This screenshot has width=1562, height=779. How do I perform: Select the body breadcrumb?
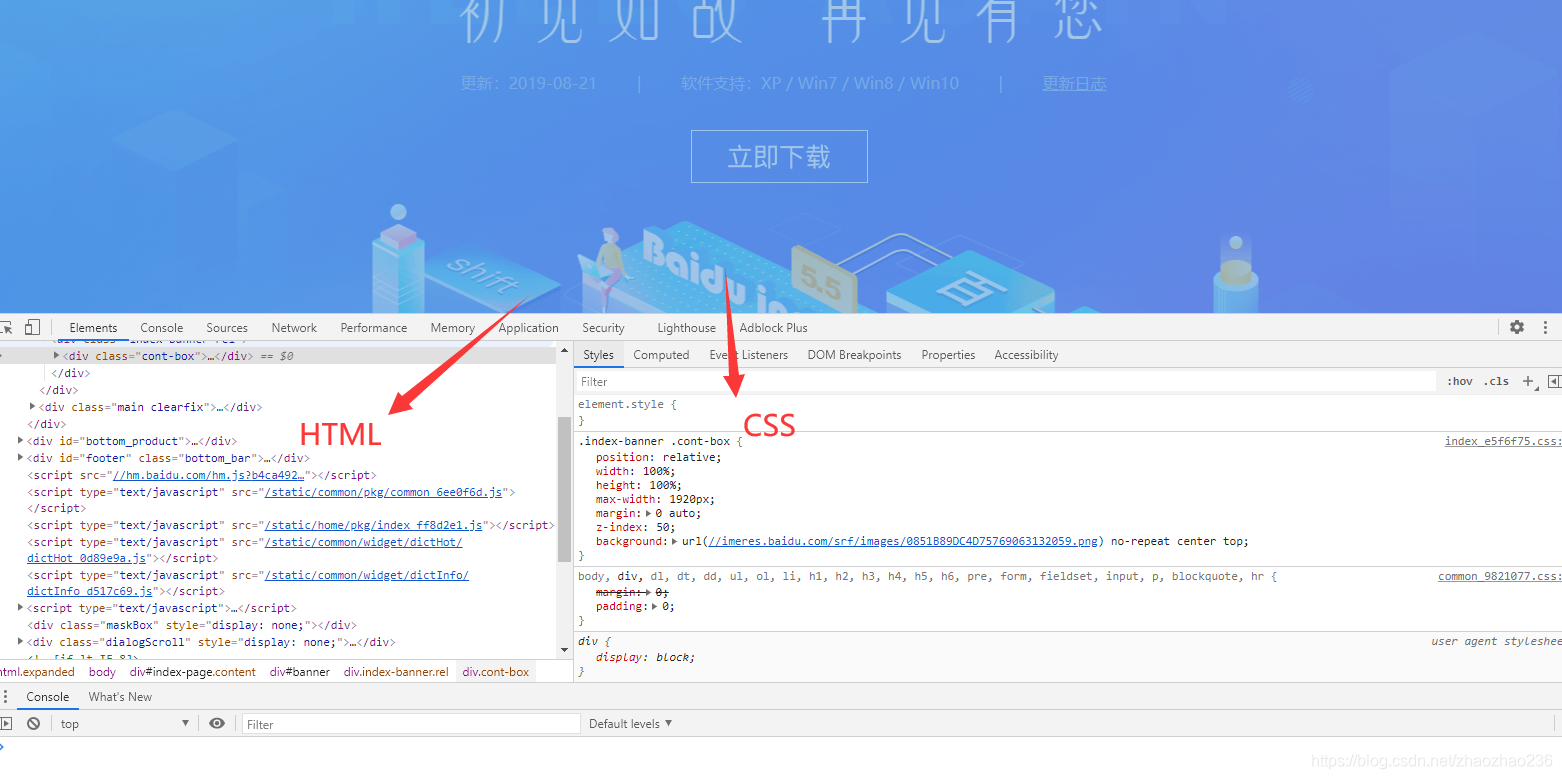(x=102, y=672)
